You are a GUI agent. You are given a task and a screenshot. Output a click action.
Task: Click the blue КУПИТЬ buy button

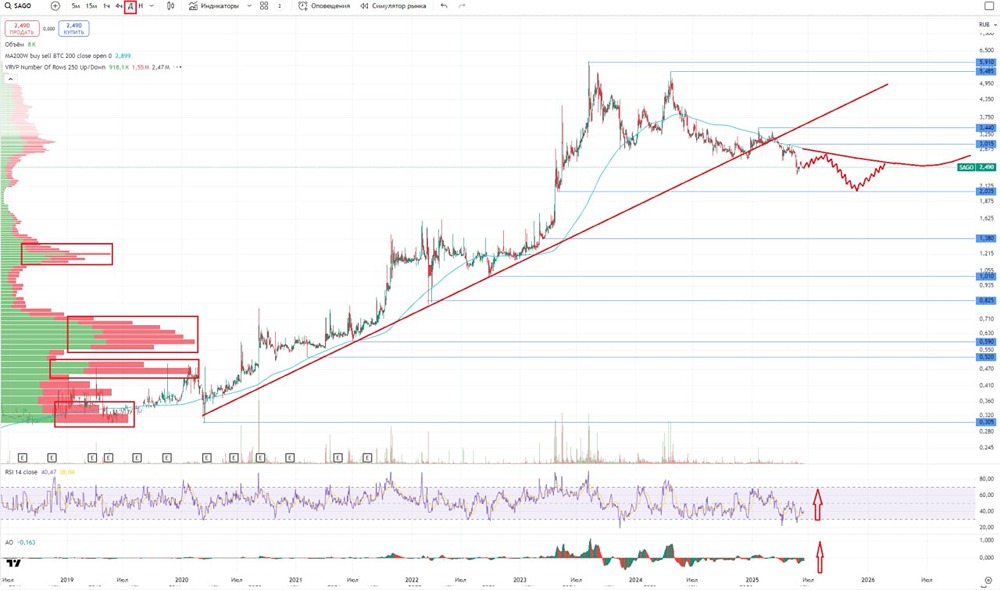coord(74,29)
